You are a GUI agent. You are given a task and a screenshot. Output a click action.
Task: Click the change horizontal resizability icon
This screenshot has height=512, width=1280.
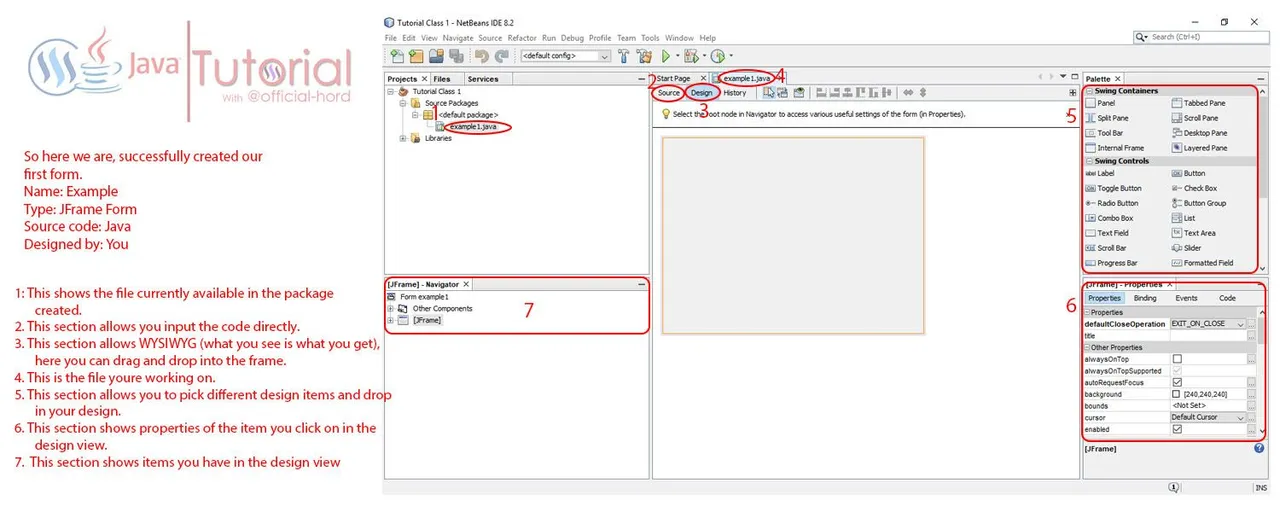pyautogui.click(x=909, y=92)
